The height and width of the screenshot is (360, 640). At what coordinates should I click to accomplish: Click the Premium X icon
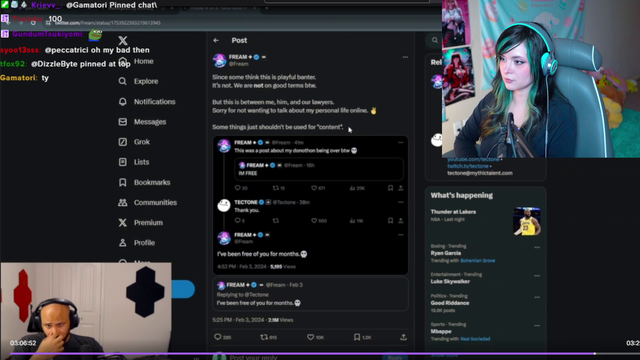pyautogui.click(x=122, y=222)
